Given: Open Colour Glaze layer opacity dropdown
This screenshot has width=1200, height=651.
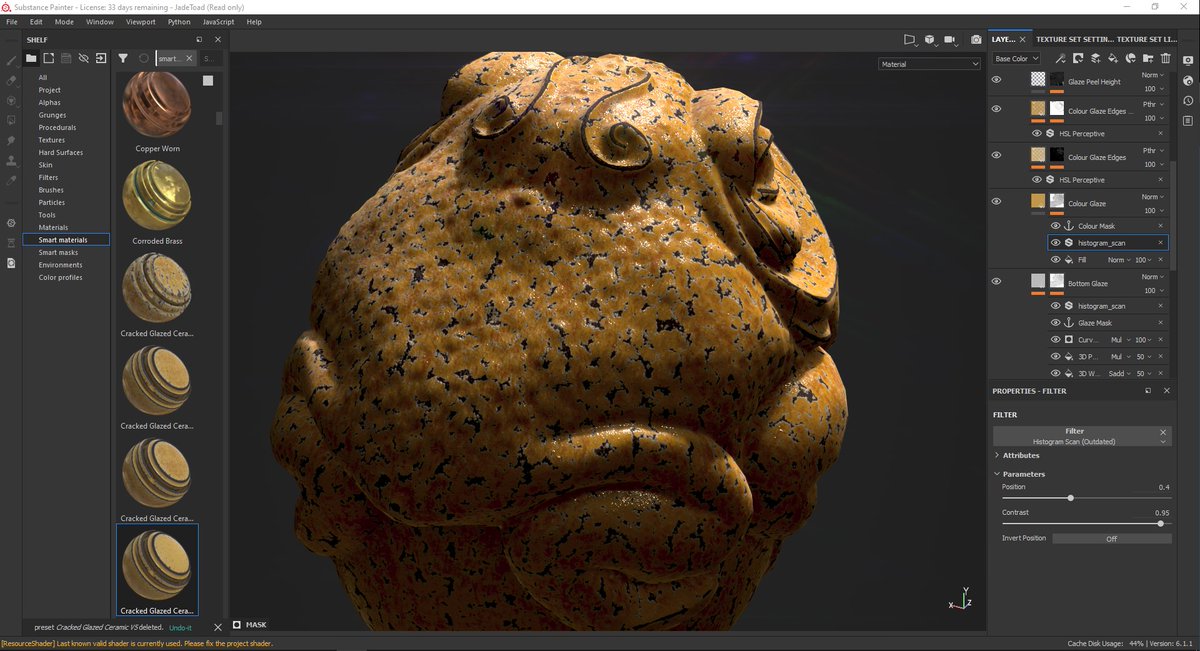Looking at the screenshot, I should [1153, 210].
